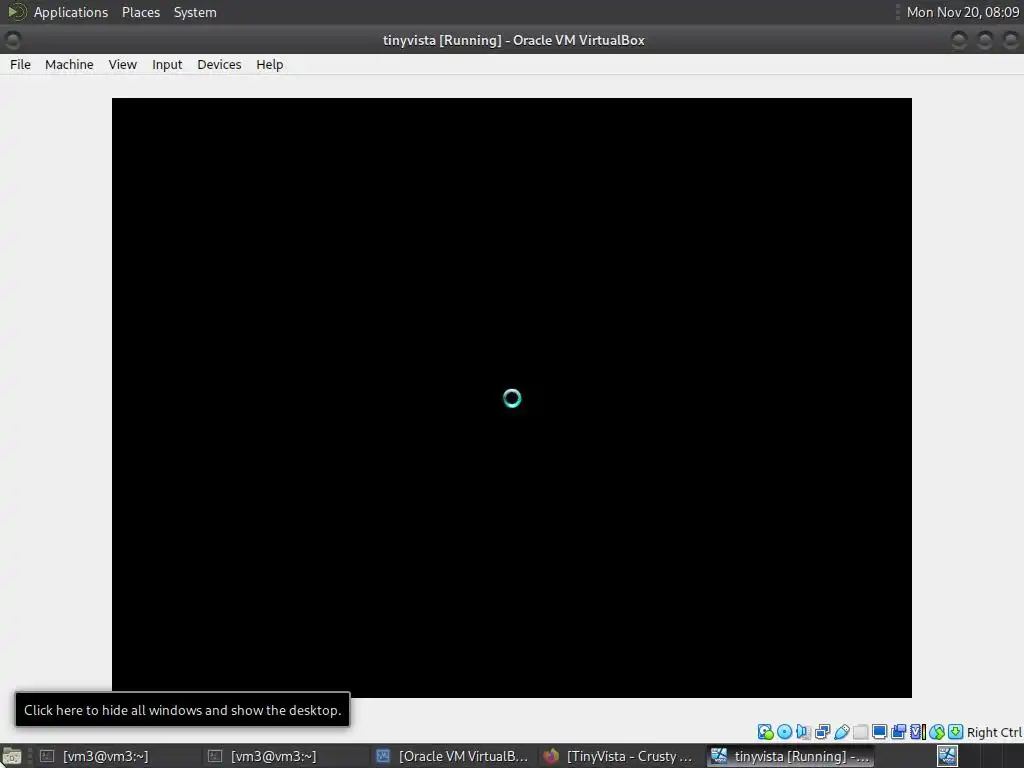Click the optical drive status icon

(x=784, y=732)
